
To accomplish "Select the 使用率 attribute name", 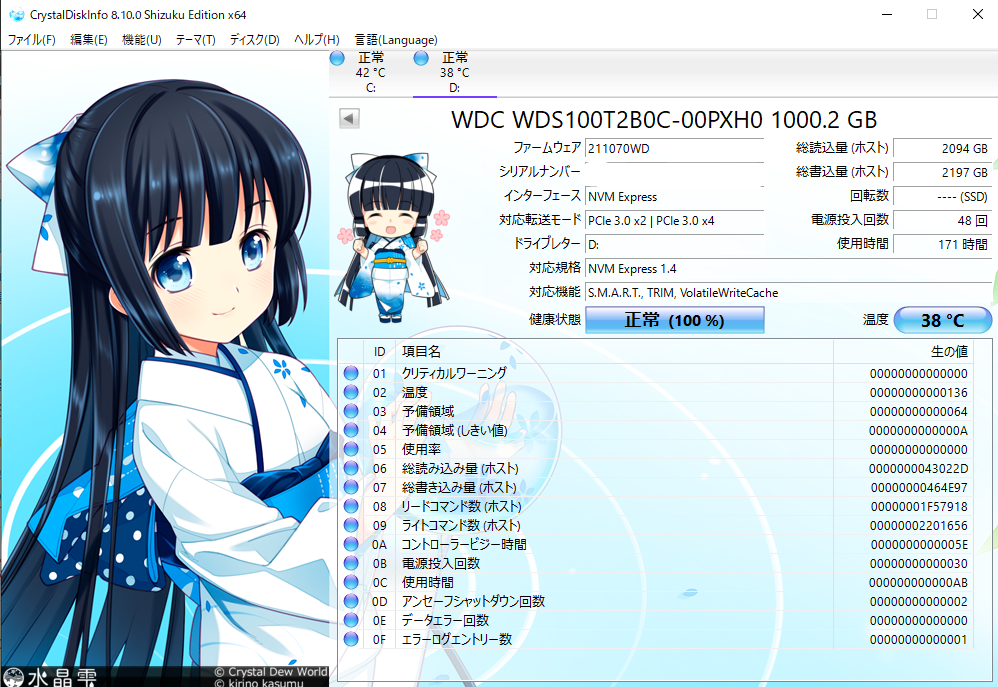I will (421, 450).
